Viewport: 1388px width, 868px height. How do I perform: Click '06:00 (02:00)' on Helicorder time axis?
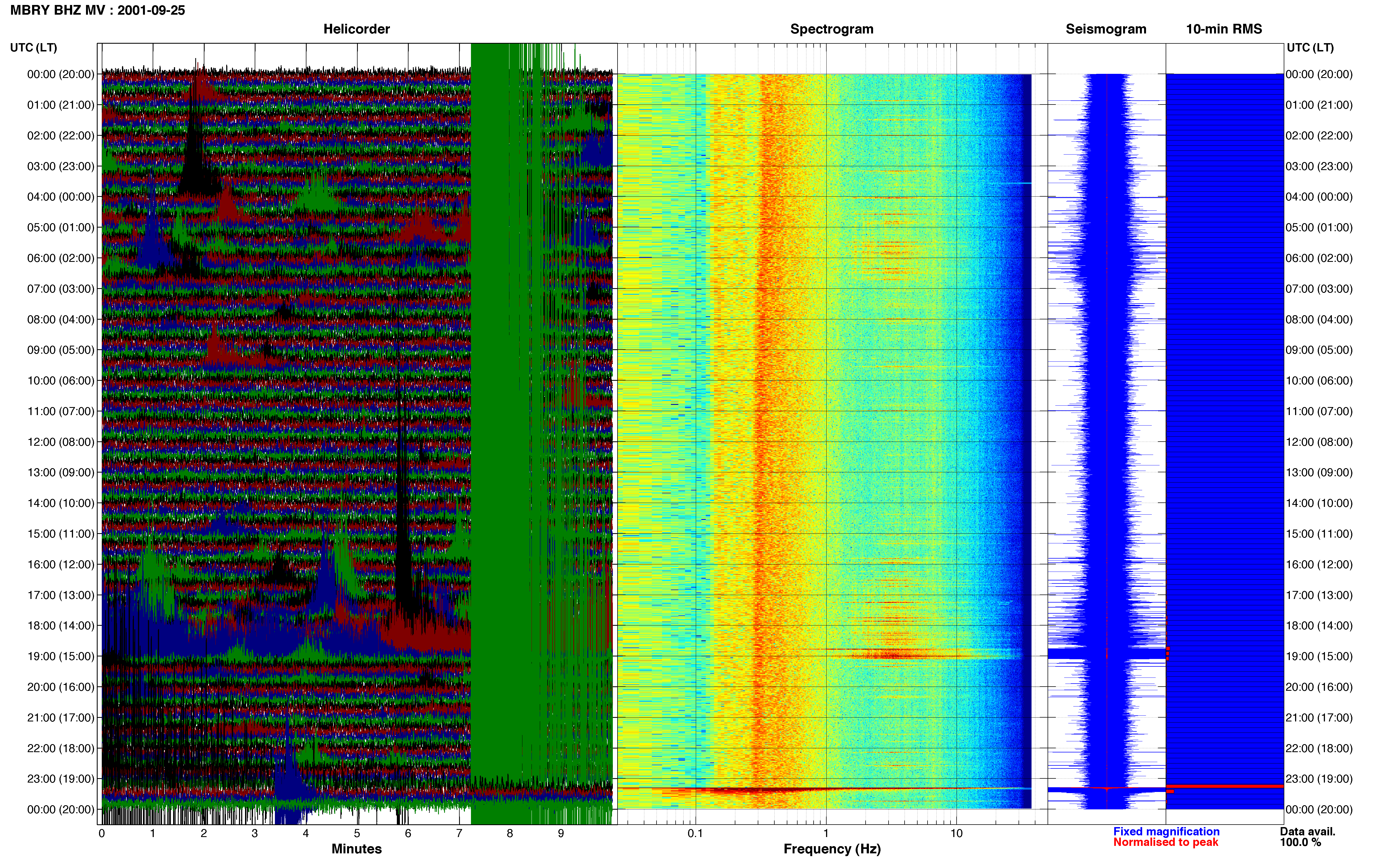(x=61, y=258)
